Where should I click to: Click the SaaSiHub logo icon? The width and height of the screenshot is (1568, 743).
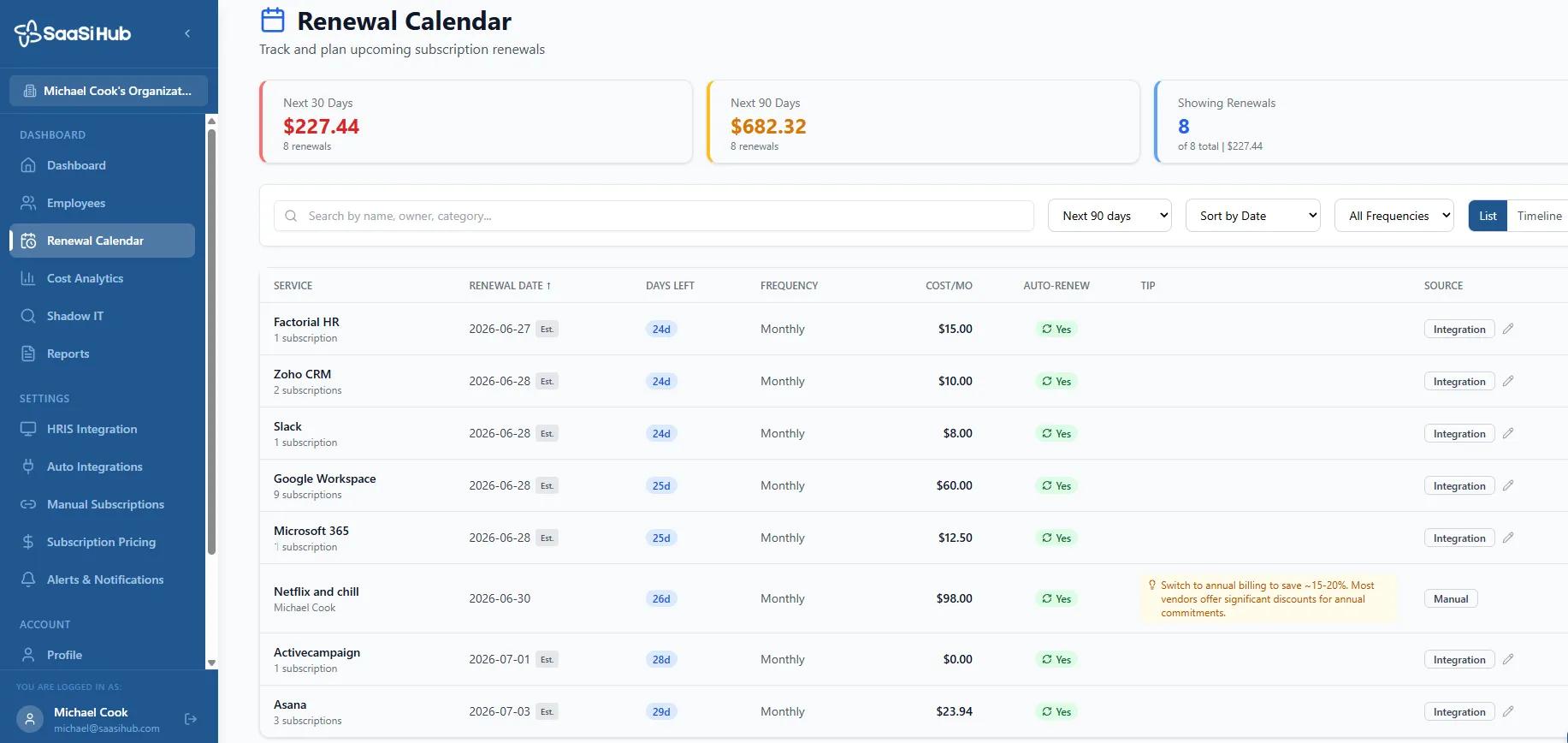tap(27, 33)
